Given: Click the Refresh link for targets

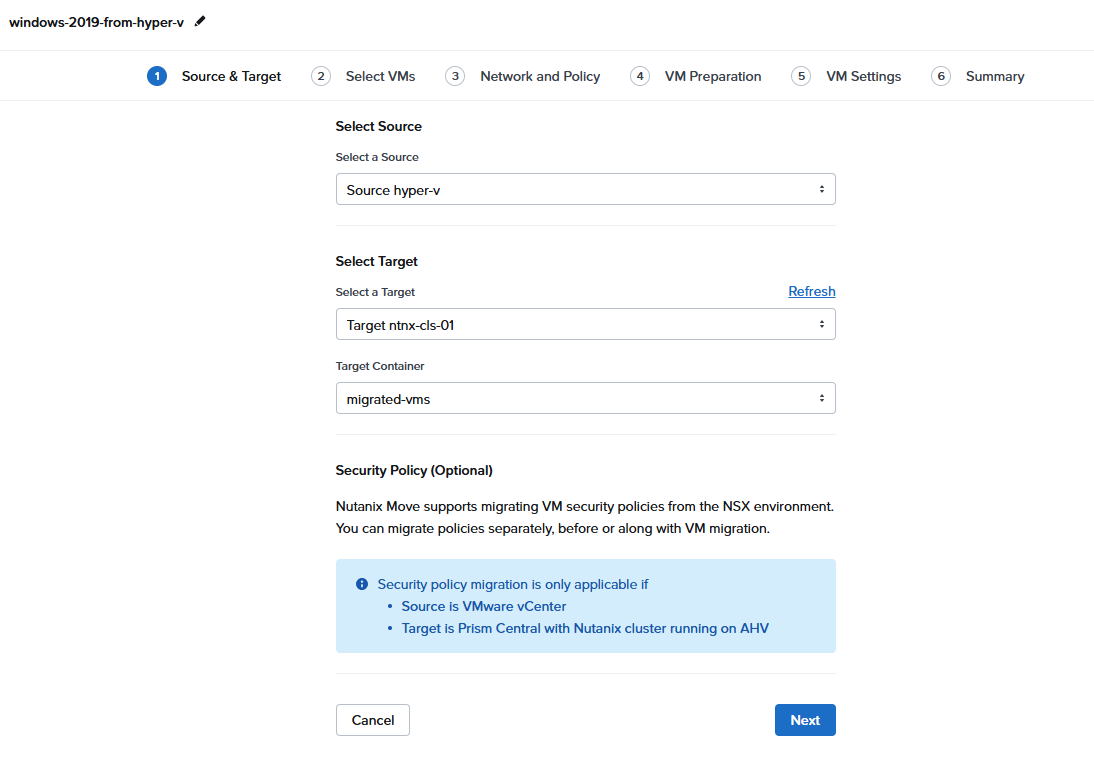Looking at the screenshot, I should point(811,291).
